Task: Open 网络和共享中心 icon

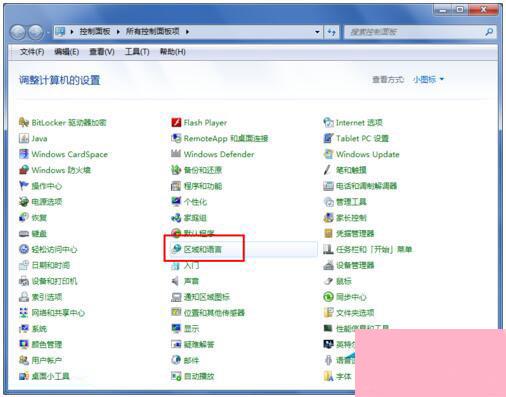Action: 24,313
